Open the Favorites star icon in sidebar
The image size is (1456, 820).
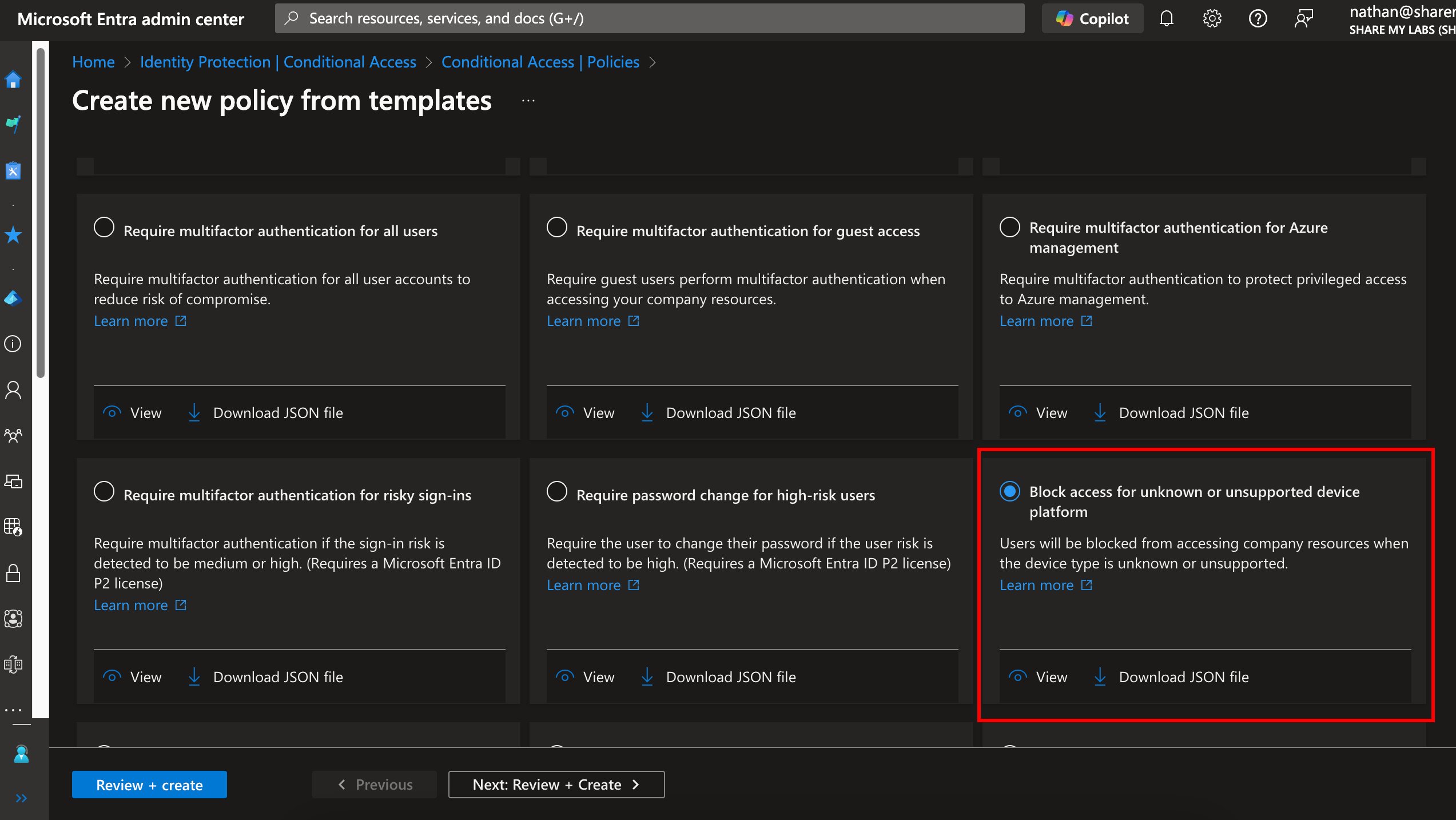click(x=13, y=234)
